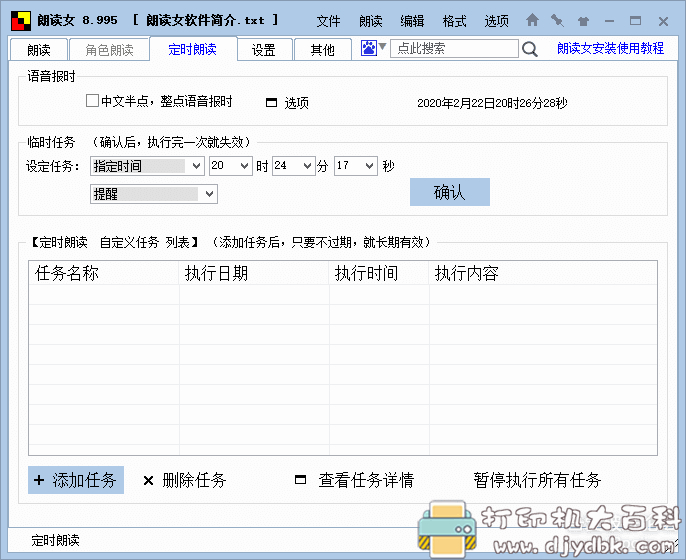Expand the search engine arrow next to paw
The width and height of the screenshot is (686, 560).
click(382, 46)
